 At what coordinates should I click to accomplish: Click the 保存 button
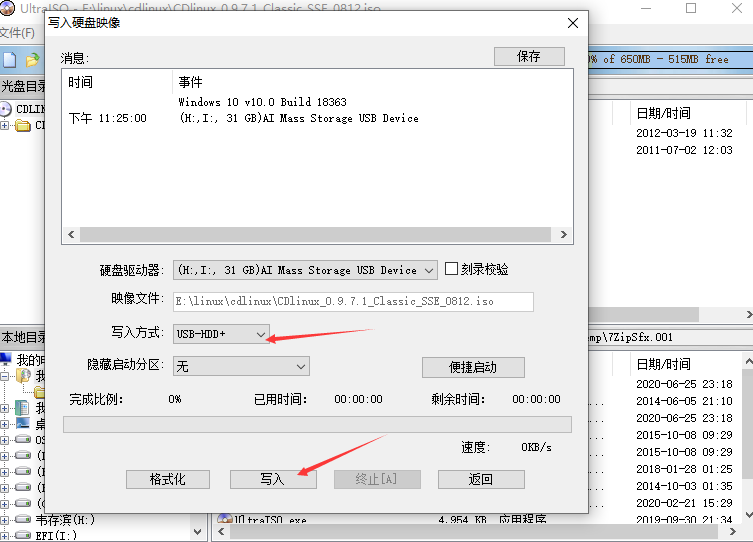pyautogui.click(x=529, y=57)
